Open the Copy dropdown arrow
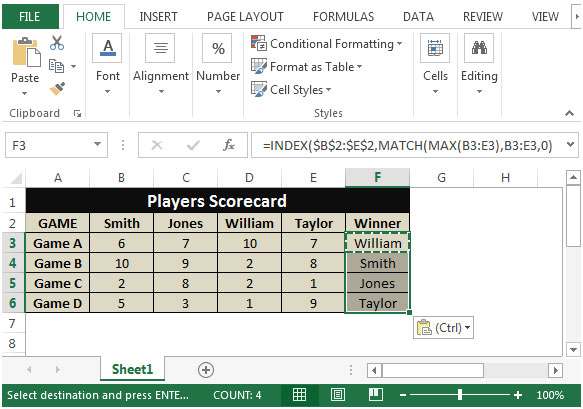 pos(74,67)
